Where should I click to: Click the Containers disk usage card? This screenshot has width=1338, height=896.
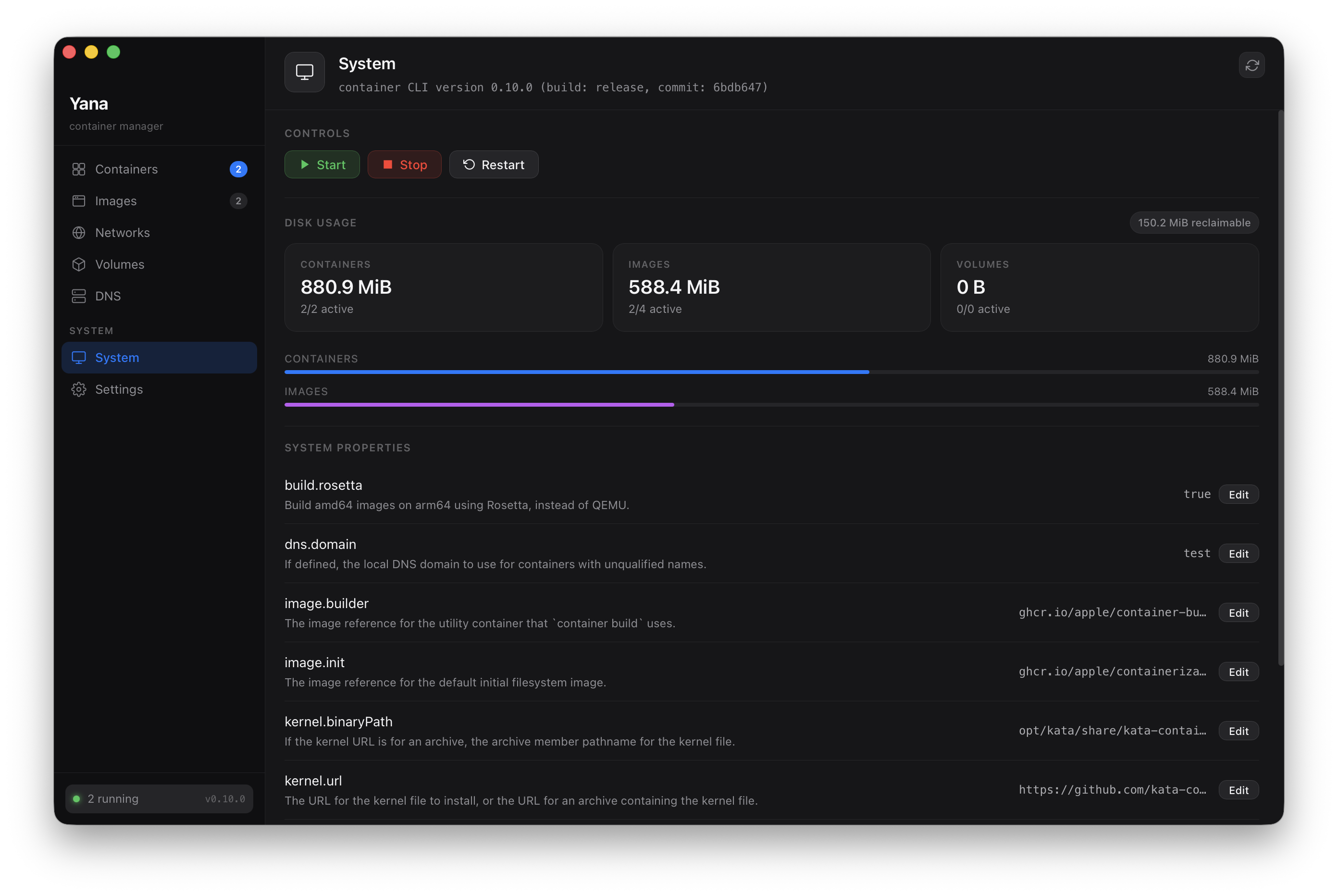point(443,287)
